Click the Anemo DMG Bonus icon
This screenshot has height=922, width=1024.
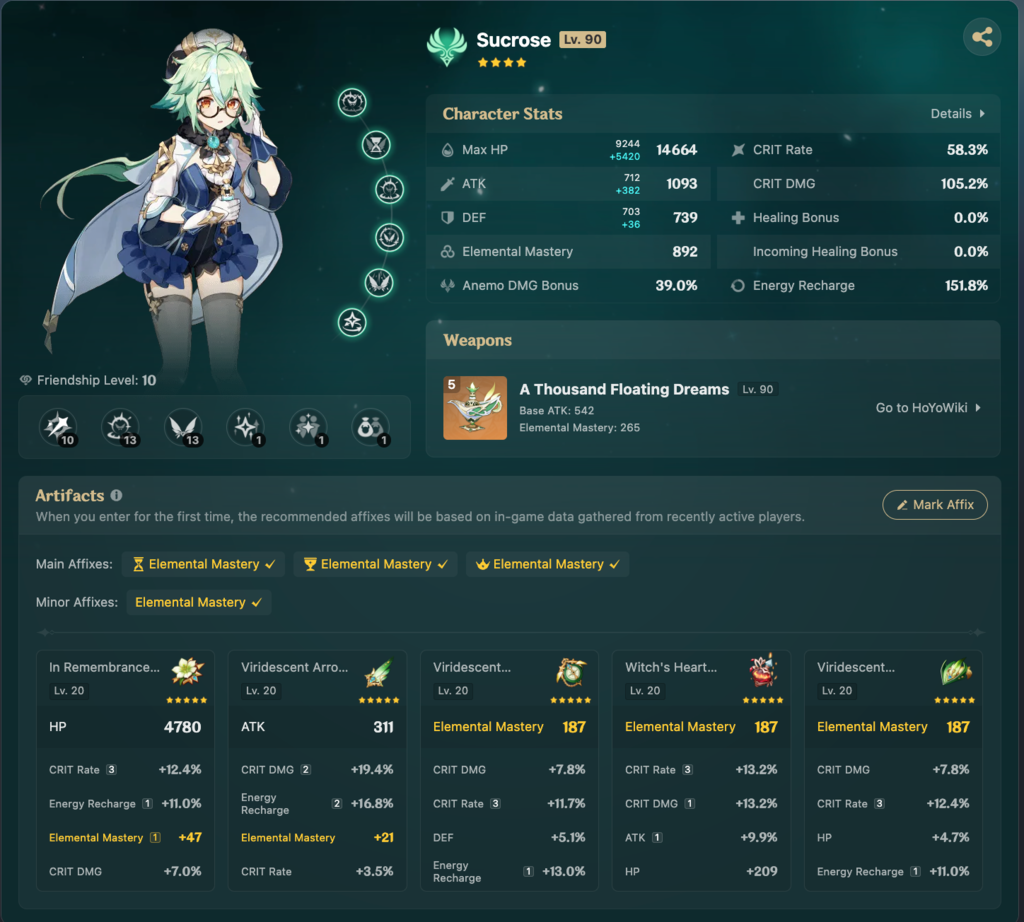[x=447, y=286]
